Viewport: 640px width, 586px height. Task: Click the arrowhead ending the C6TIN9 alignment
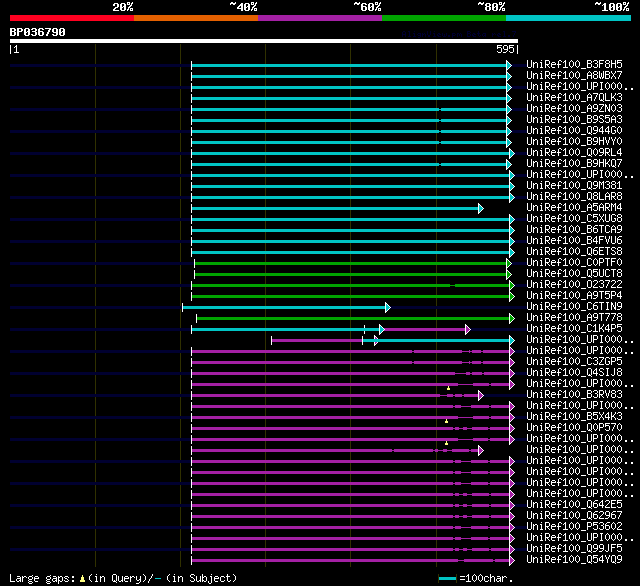click(388, 308)
